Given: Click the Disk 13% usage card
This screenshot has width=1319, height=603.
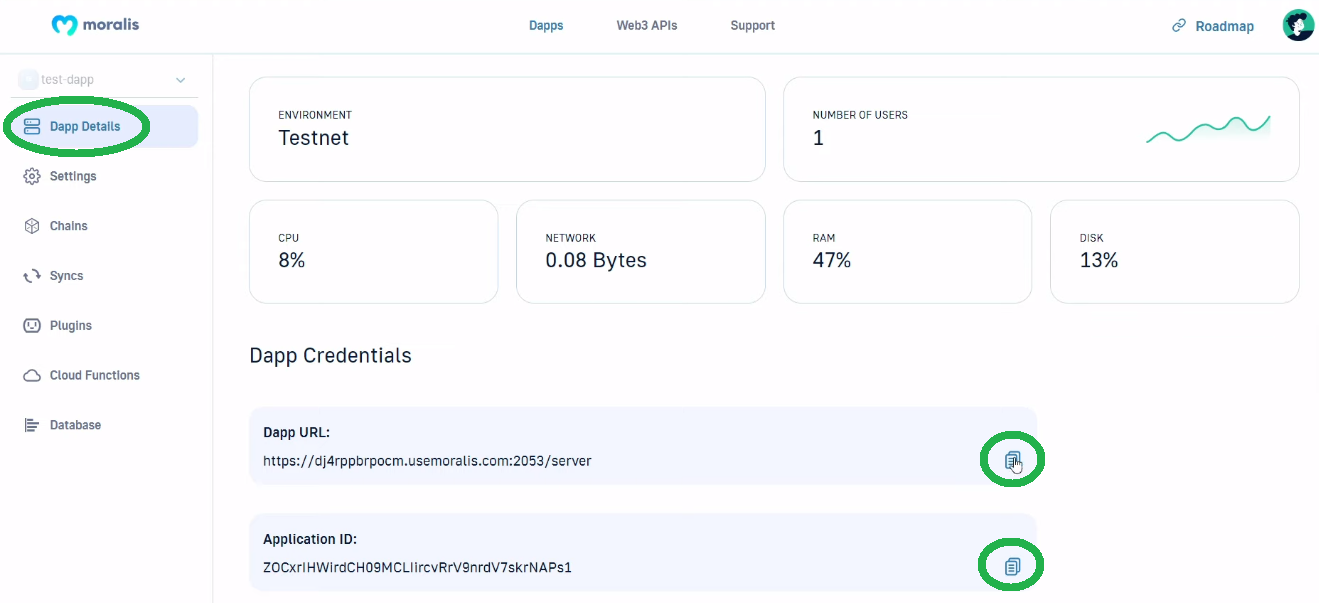Looking at the screenshot, I should pyautogui.click(x=1174, y=251).
